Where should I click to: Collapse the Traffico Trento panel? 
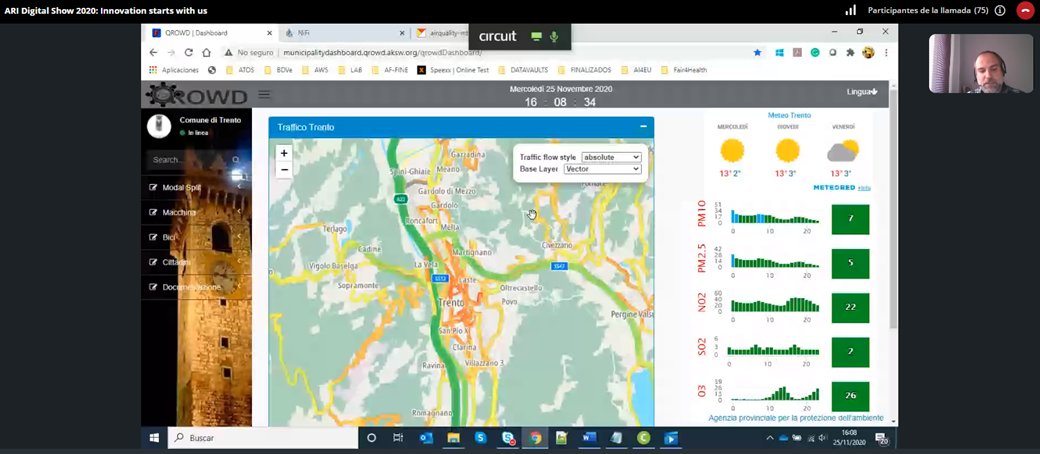[x=643, y=127]
